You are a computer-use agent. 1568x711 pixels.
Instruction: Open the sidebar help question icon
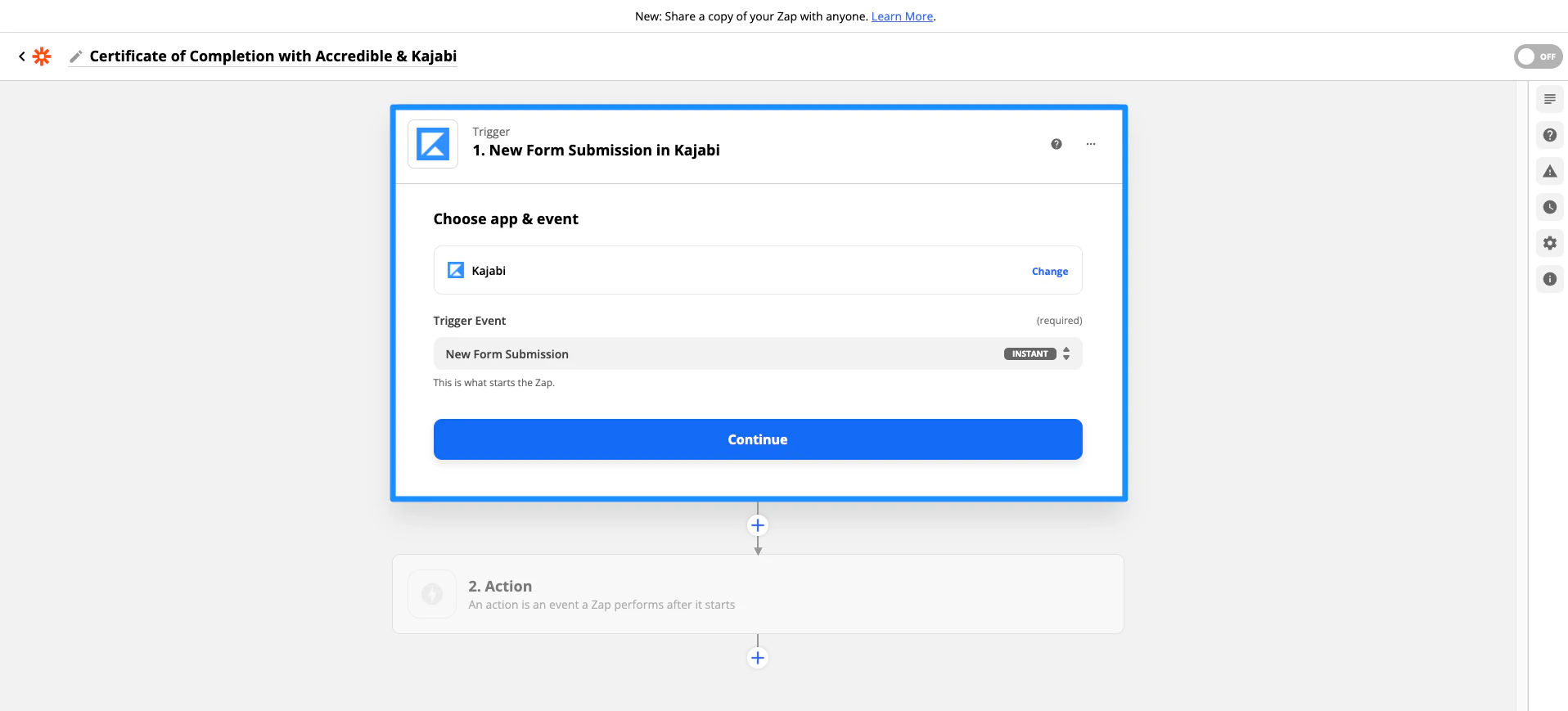tap(1549, 135)
